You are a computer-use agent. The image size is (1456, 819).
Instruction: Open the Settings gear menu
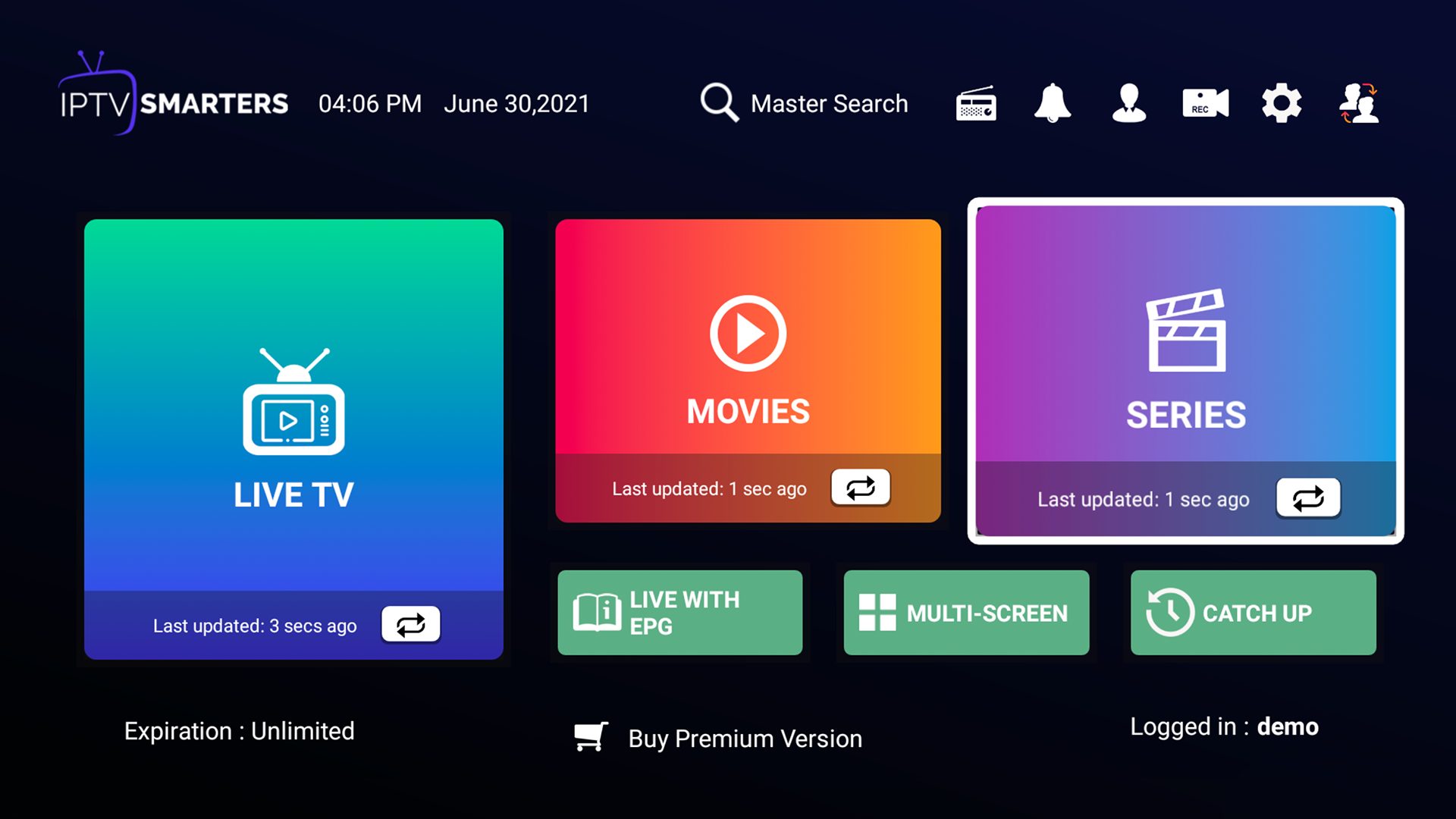pos(1279,103)
